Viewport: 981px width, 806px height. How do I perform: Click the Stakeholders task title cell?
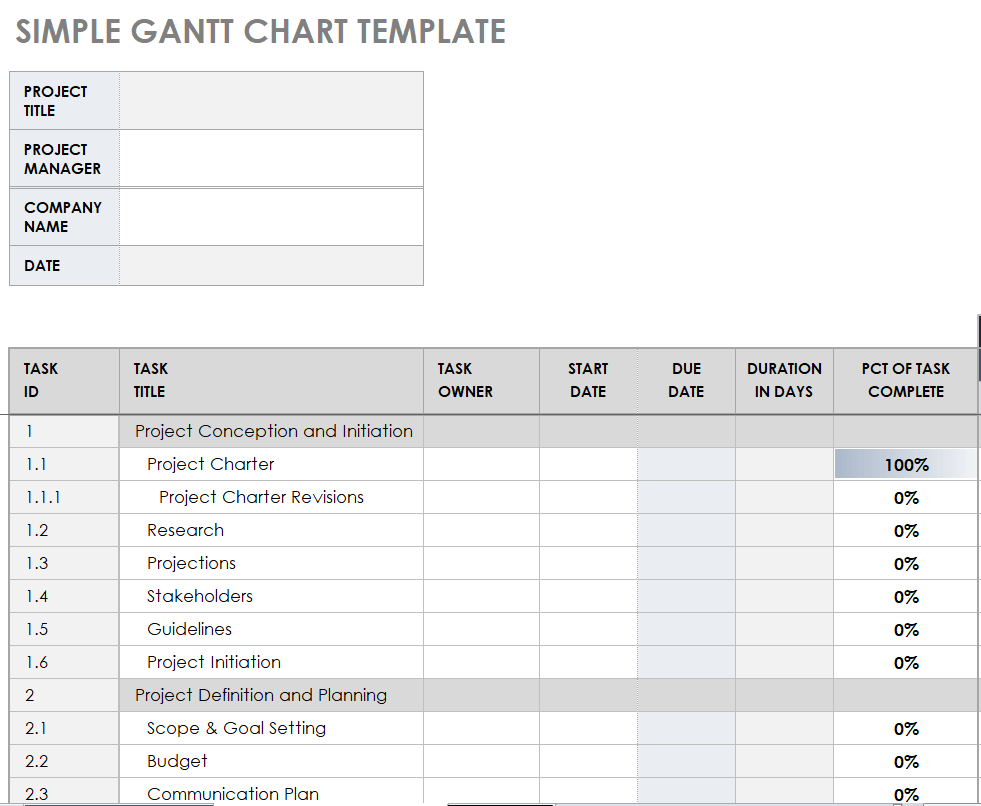[x=200, y=597]
